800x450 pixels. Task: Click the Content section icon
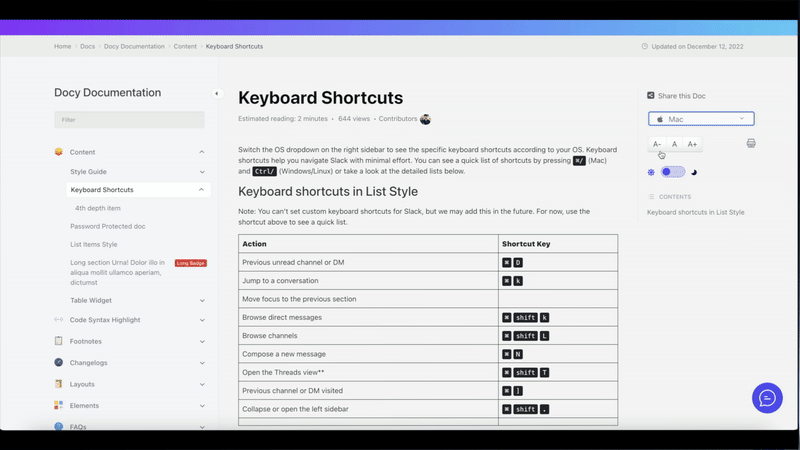[59, 152]
